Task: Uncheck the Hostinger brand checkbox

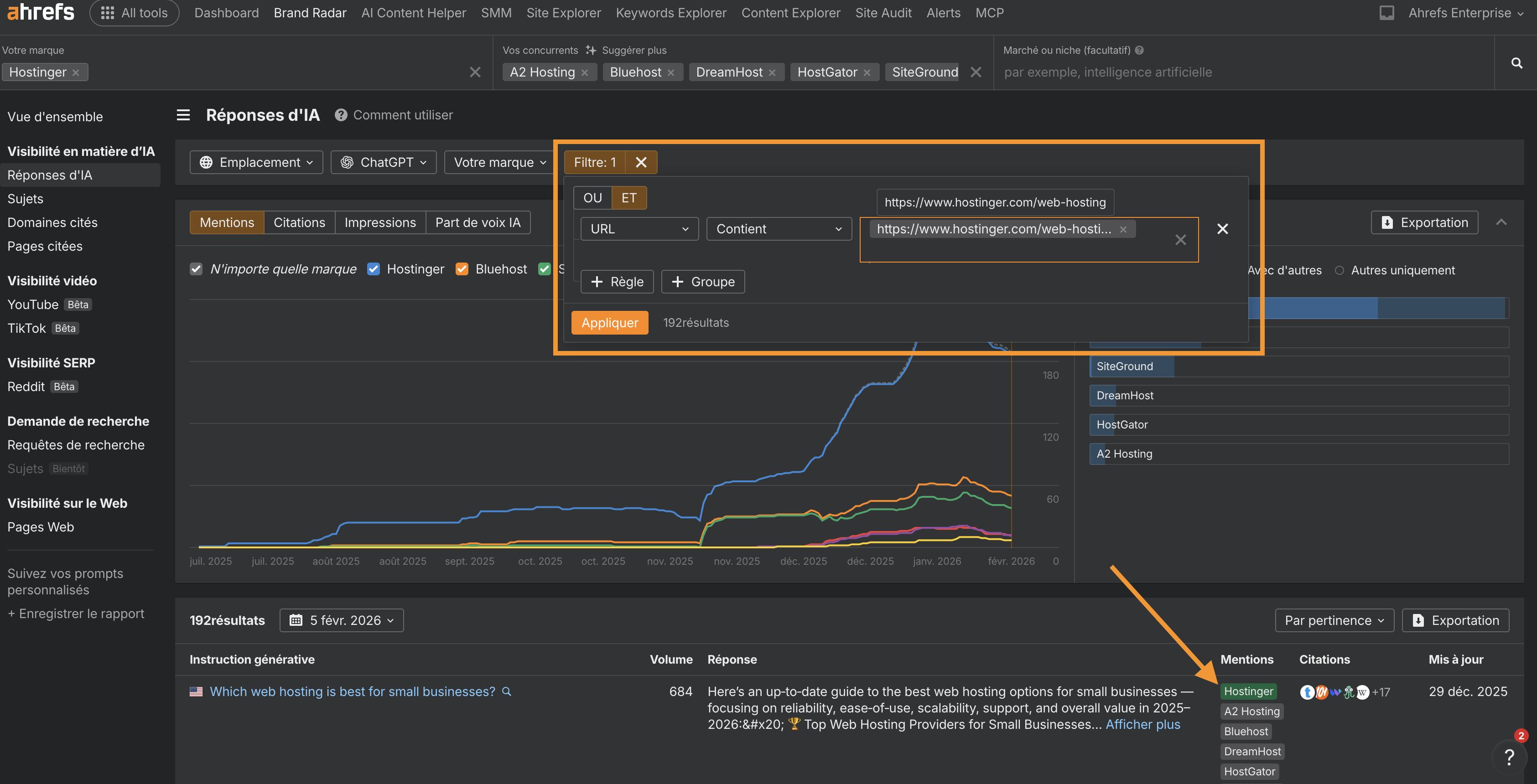Action: (374, 269)
